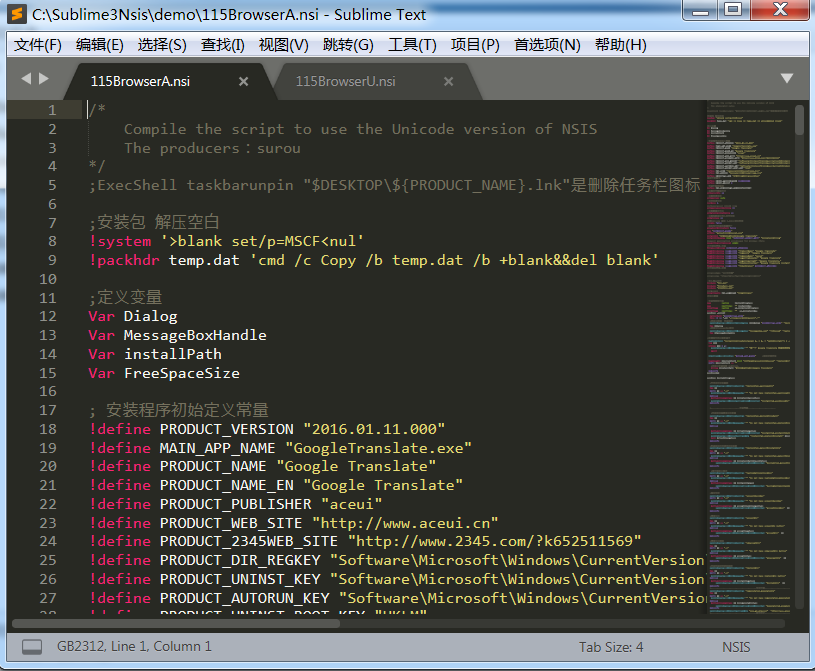This screenshot has width=815, height=671.
Task: Click 'MAIN_APP_NAME' define name
Action: [x=217, y=448]
